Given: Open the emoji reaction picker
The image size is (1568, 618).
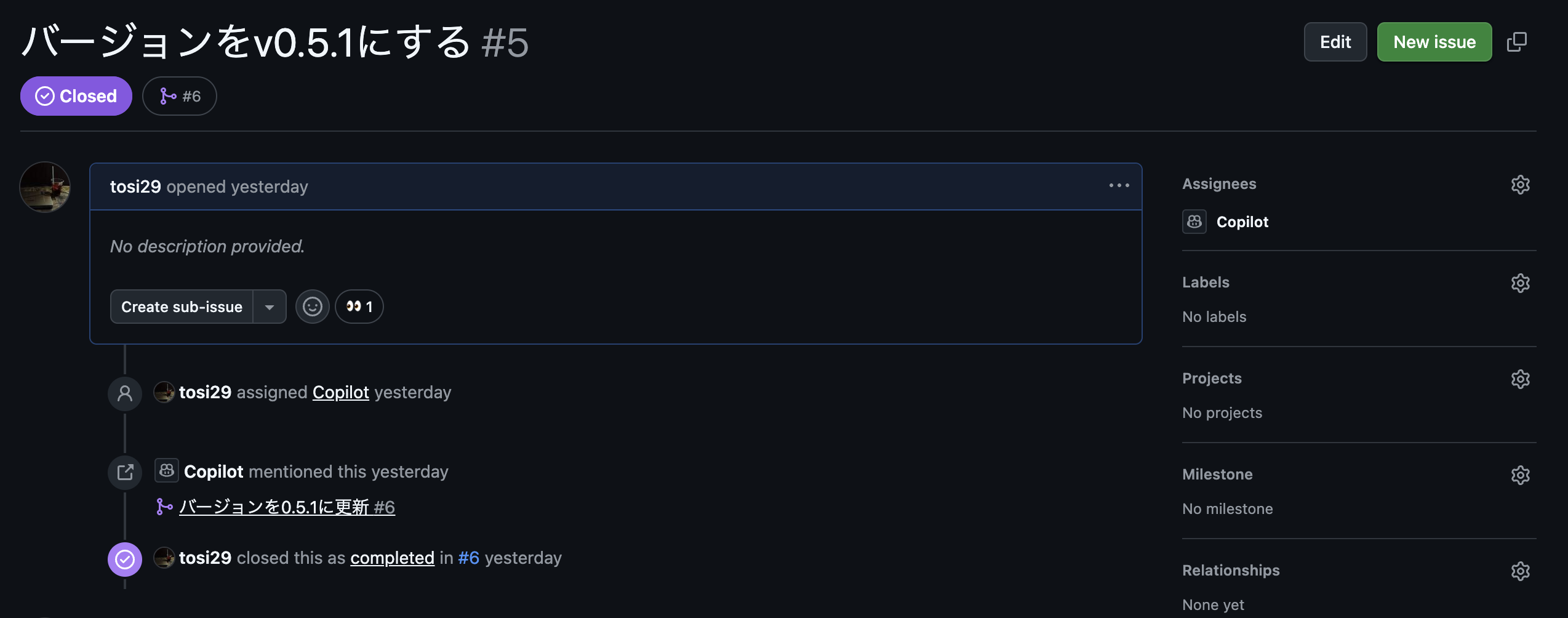Looking at the screenshot, I should [312, 307].
